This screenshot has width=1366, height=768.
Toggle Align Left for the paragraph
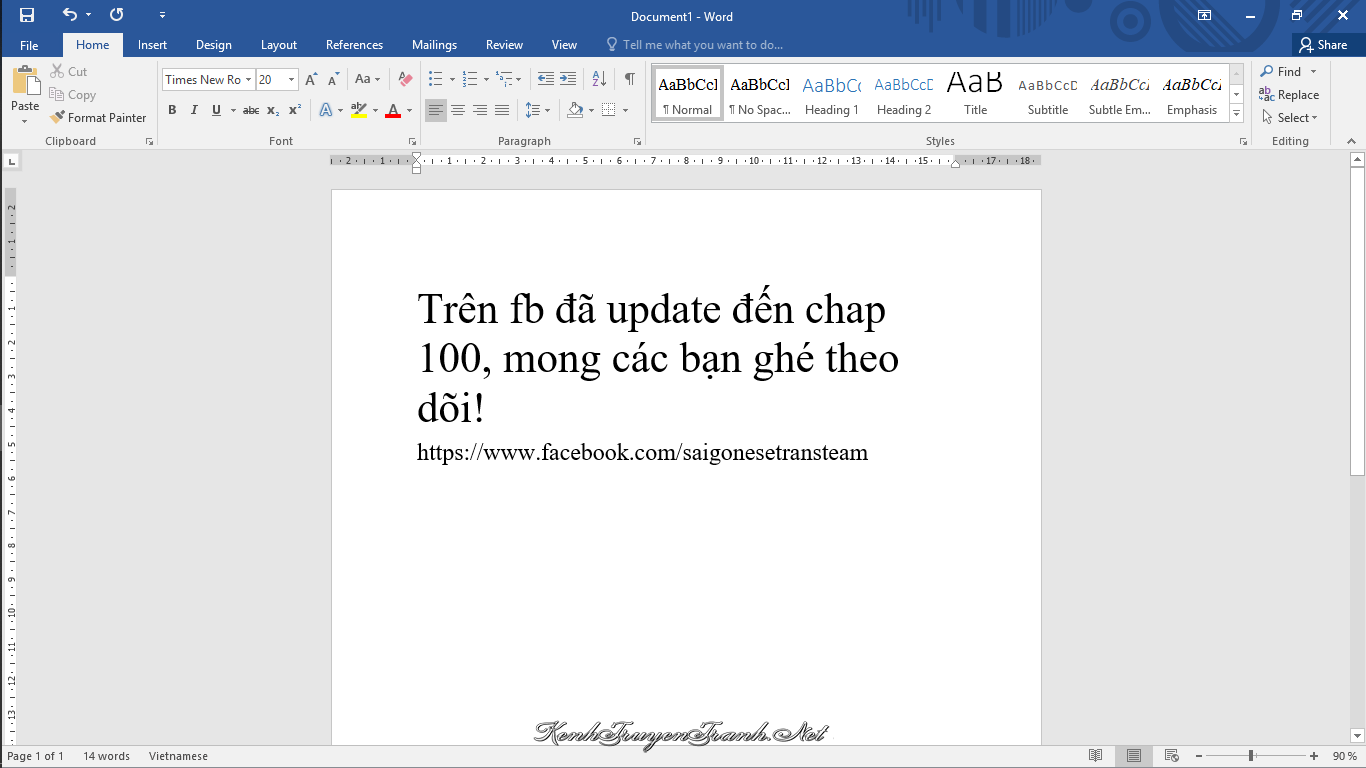436,110
